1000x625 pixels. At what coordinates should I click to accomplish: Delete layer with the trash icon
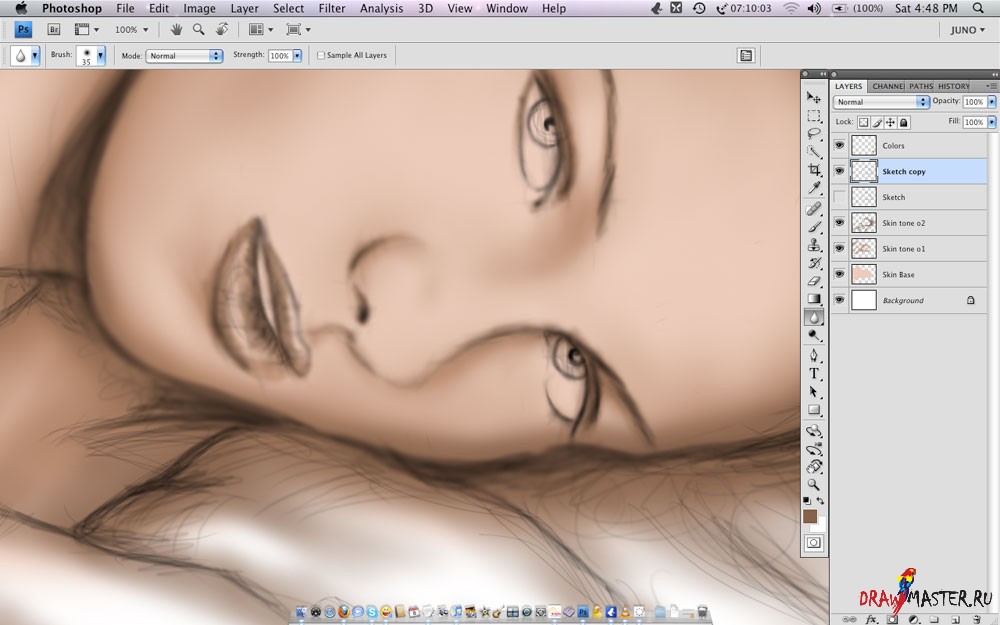click(x=976, y=619)
